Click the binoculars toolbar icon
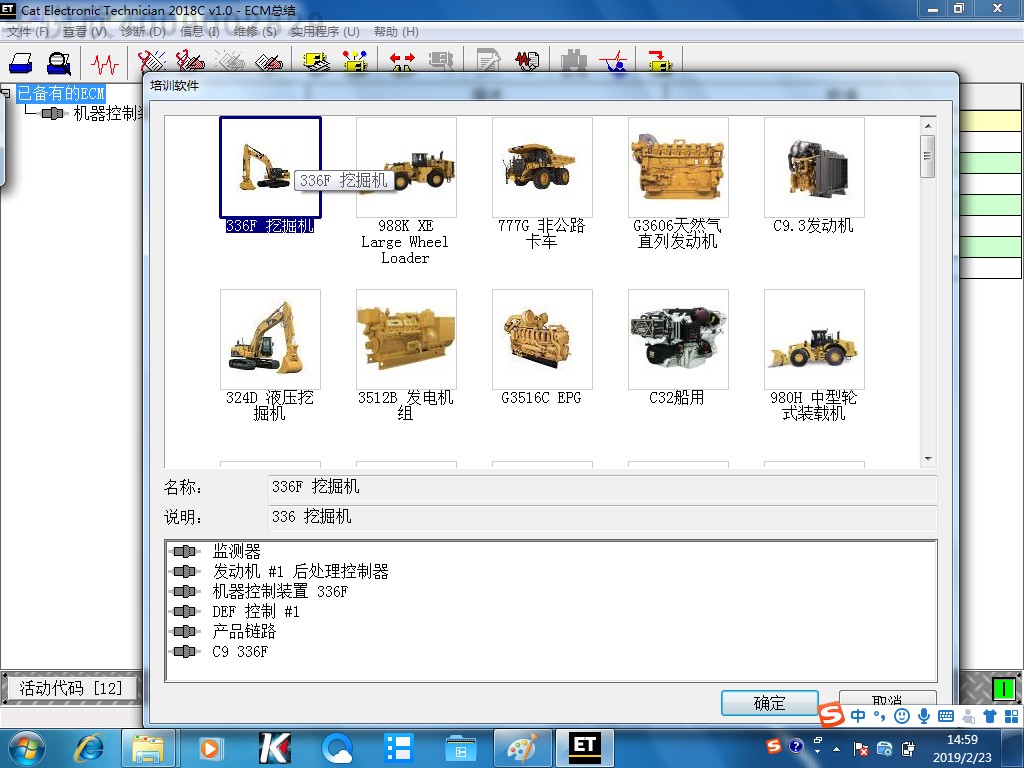Viewport: 1024px width, 768px height. coord(574,62)
